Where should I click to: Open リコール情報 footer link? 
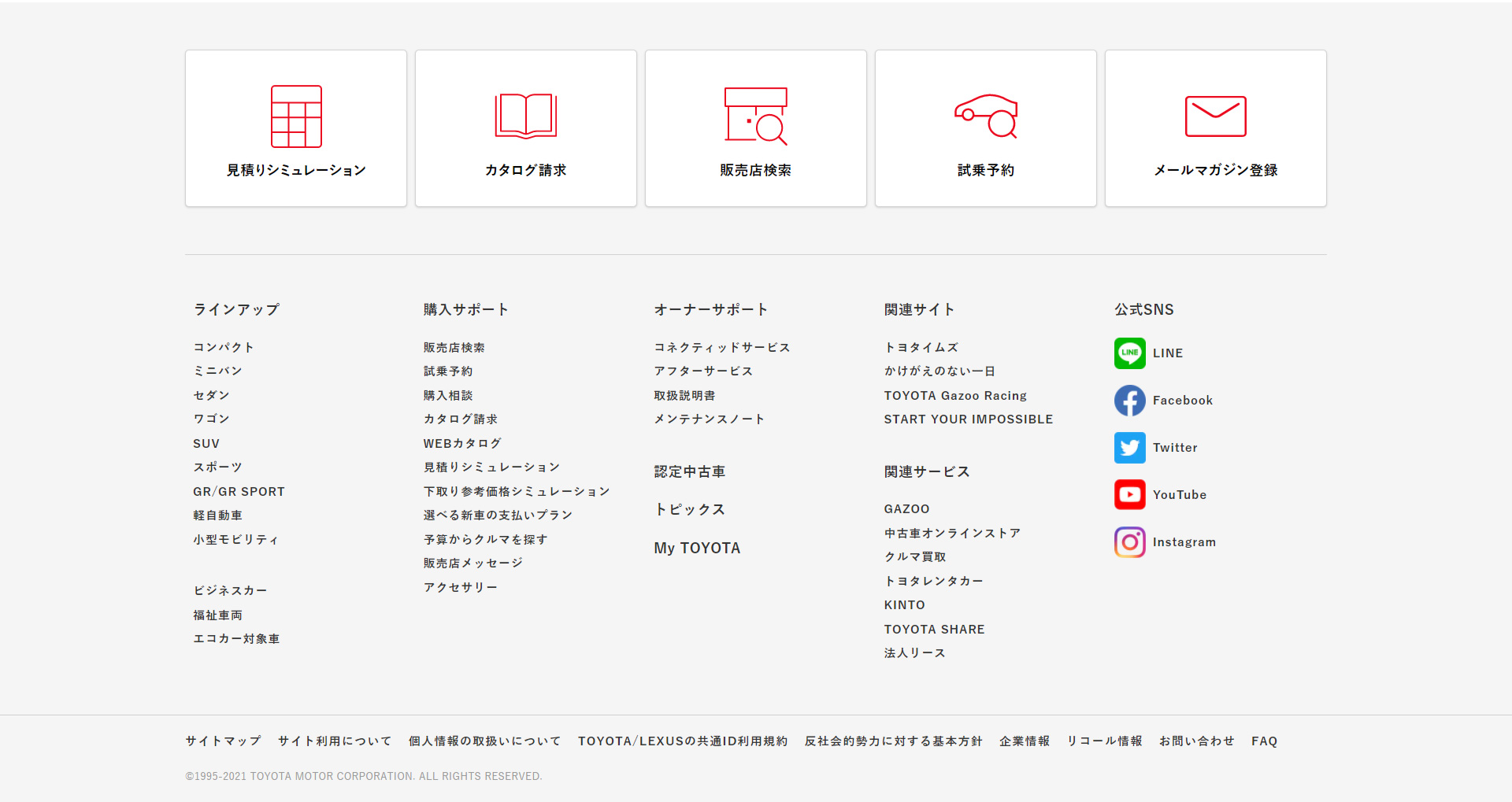[x=1105, y=741]
